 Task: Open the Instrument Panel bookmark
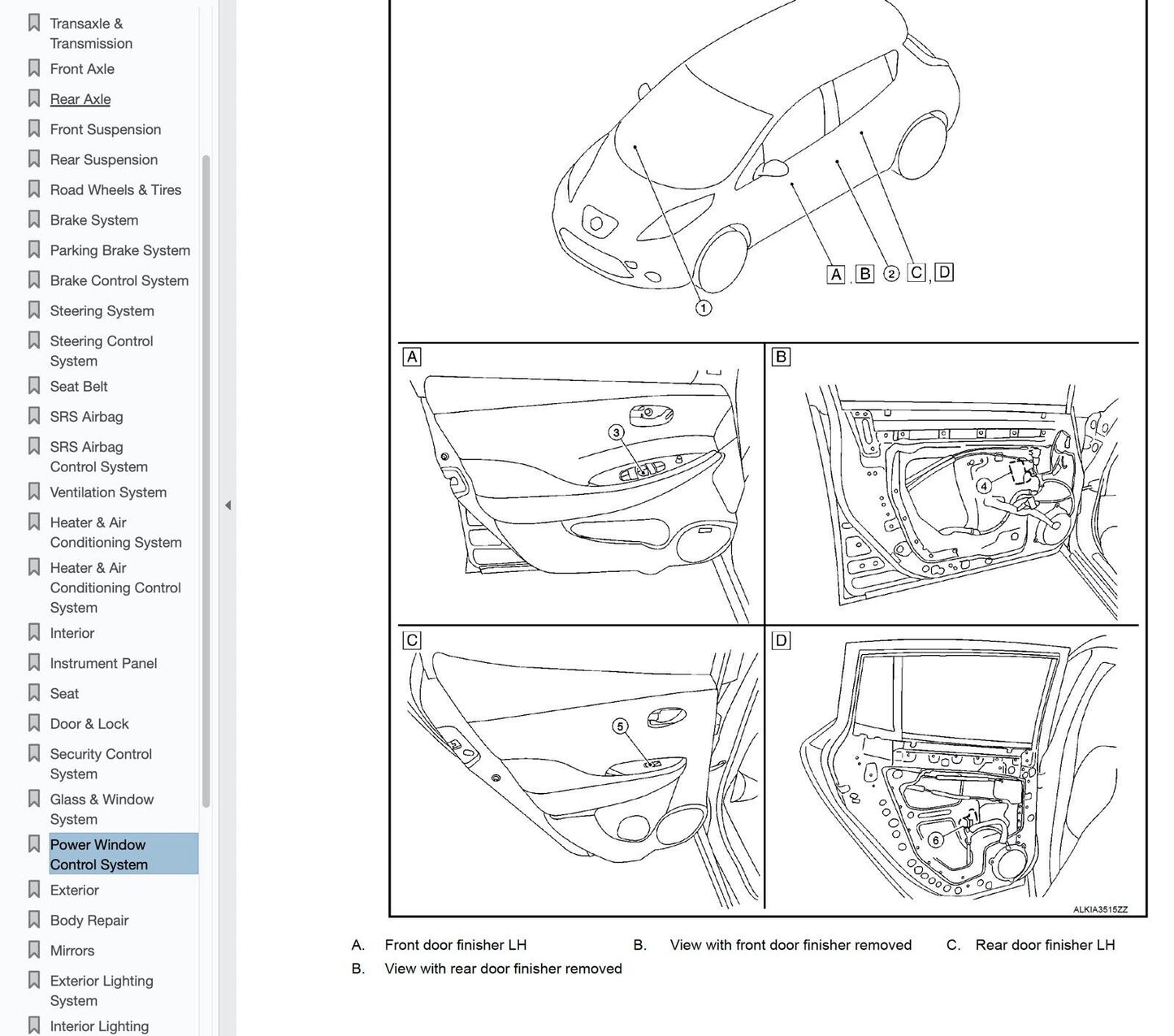pos(103,664)
